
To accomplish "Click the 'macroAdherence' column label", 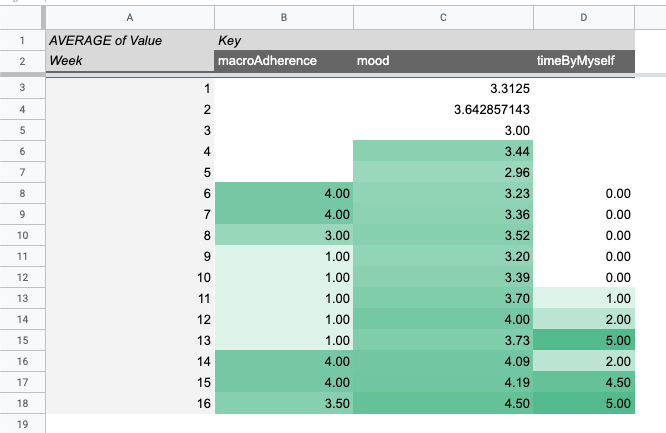I will [284, 61].
